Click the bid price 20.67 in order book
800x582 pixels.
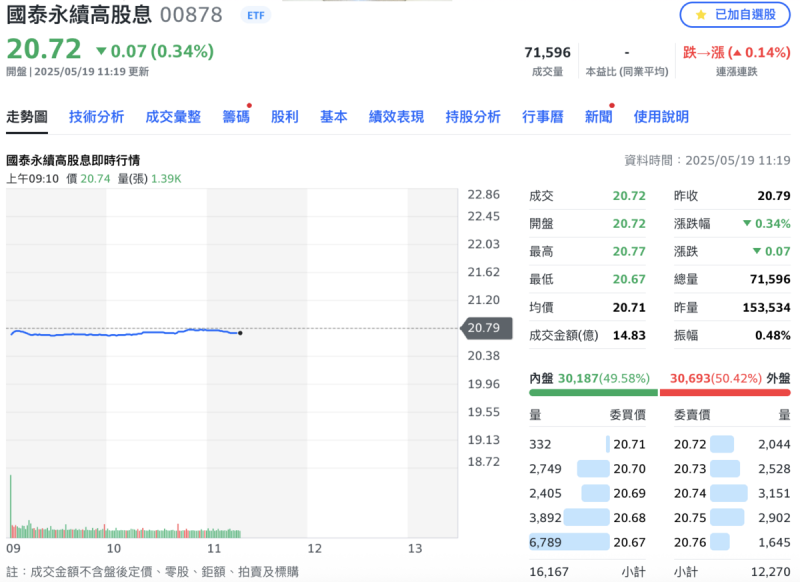click(x=629, y=542)
